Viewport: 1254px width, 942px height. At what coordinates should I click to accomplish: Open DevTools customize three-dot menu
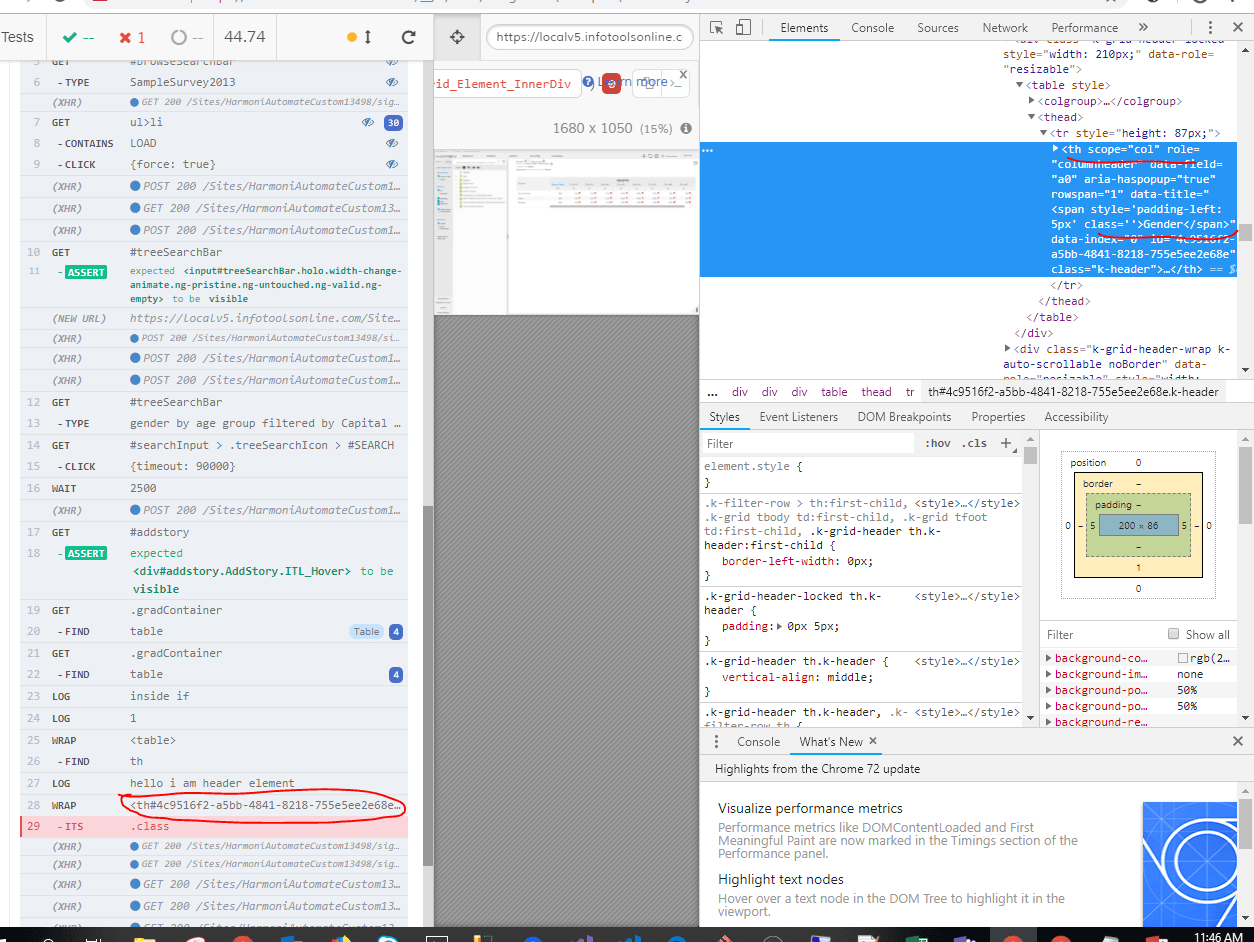(1211, 27)
